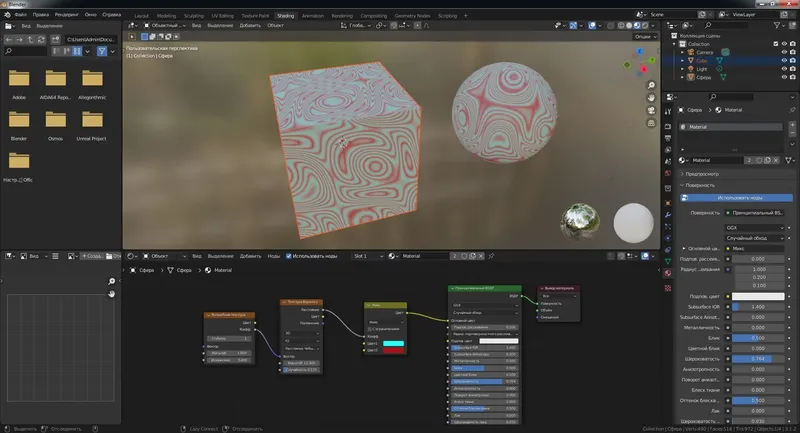Open the 'Добавить' menu in node editor
This screenshot has height=433, width=800.
pos(250,256)
